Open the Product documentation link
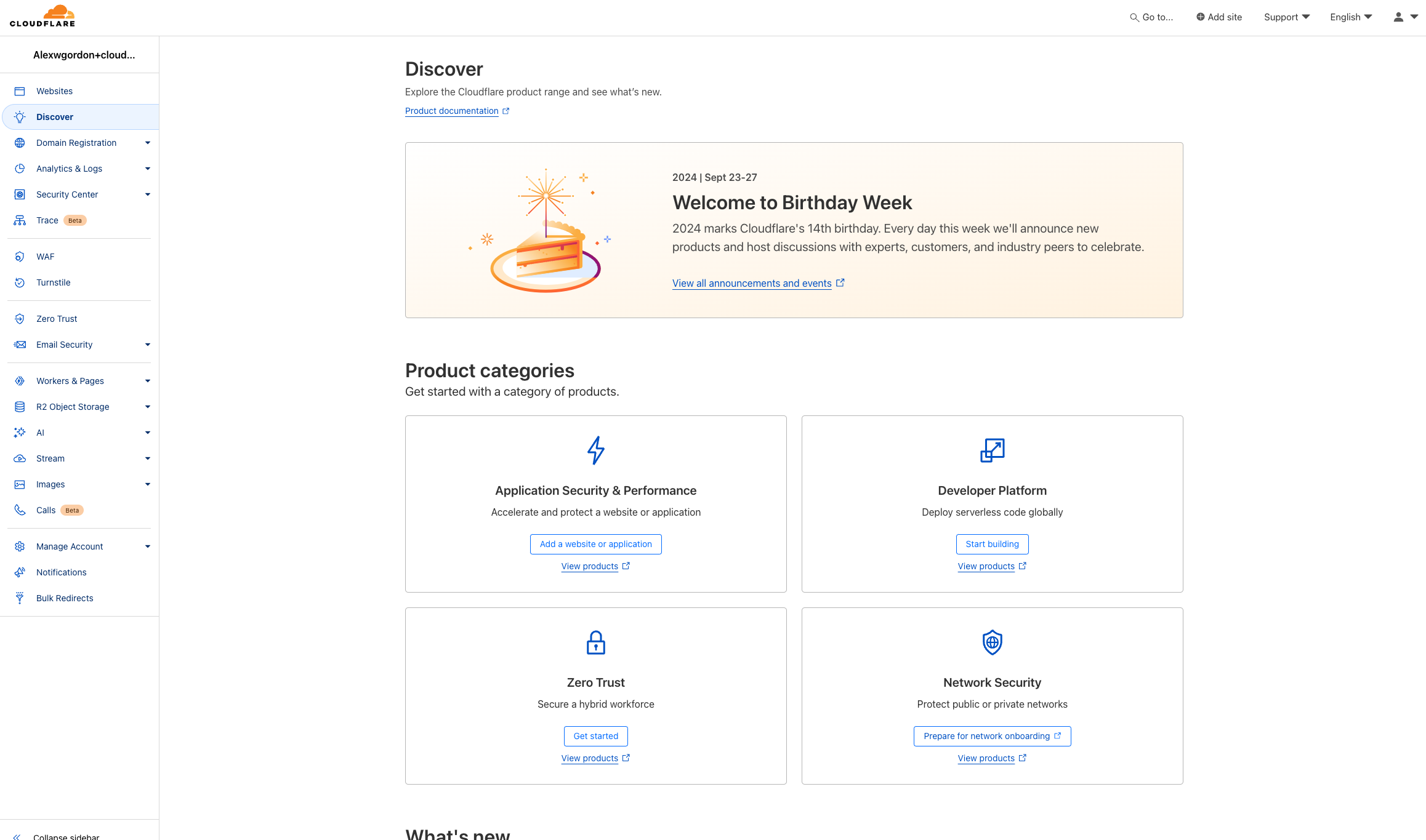1426x840 pixels. click(x=457, y=111)
